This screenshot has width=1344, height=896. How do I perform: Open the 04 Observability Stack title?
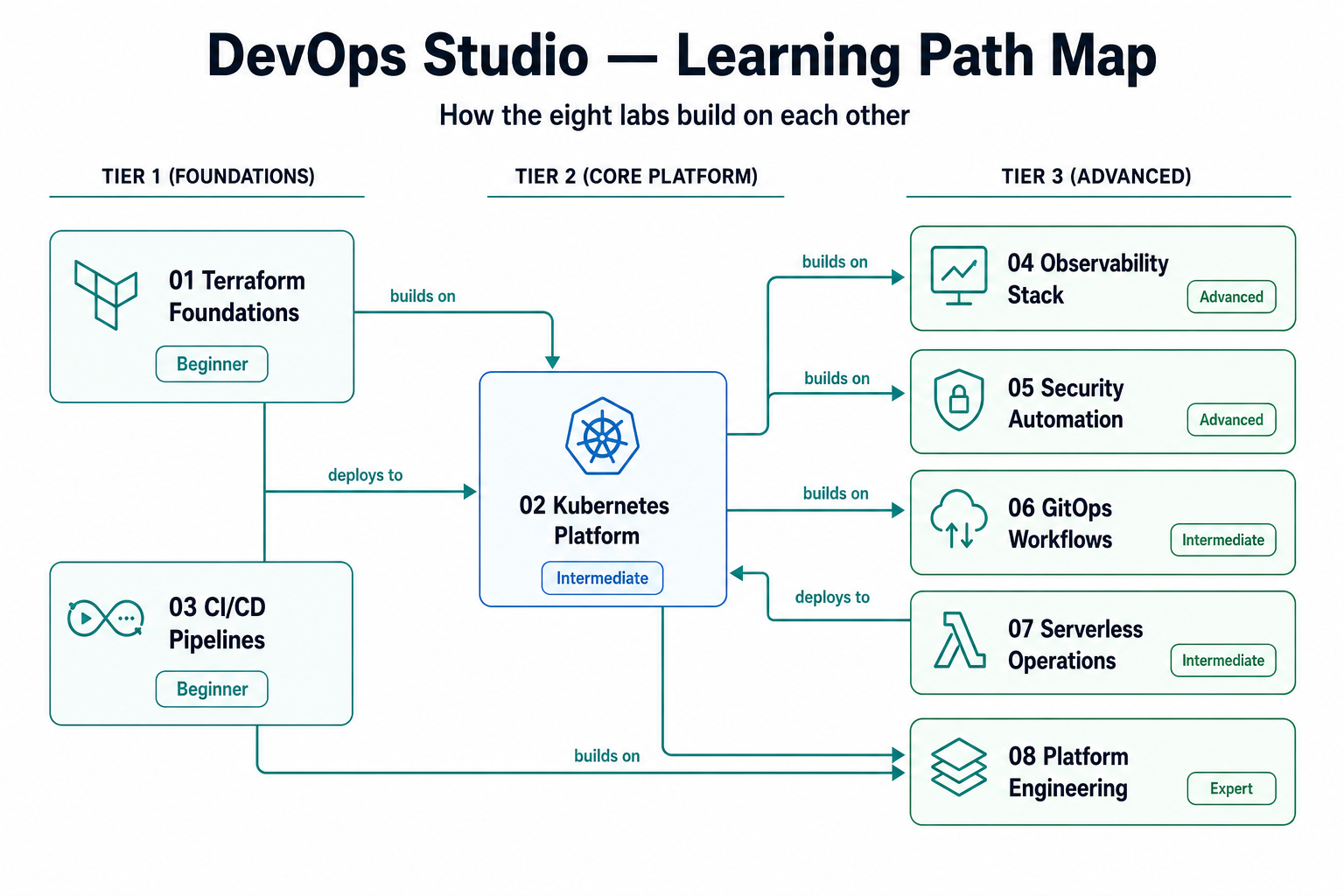(x=1088, y=279)
